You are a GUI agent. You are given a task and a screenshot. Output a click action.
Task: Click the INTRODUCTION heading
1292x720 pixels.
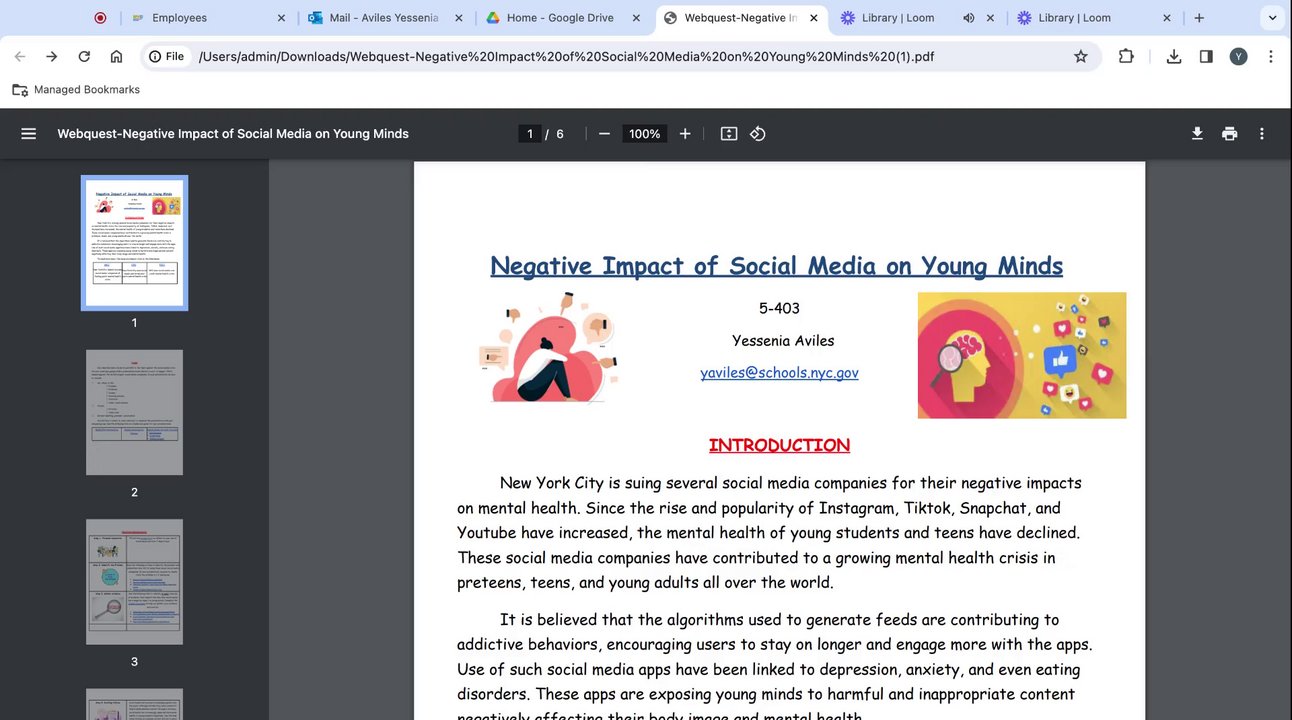pyautogui.click(x=779, y=445)
